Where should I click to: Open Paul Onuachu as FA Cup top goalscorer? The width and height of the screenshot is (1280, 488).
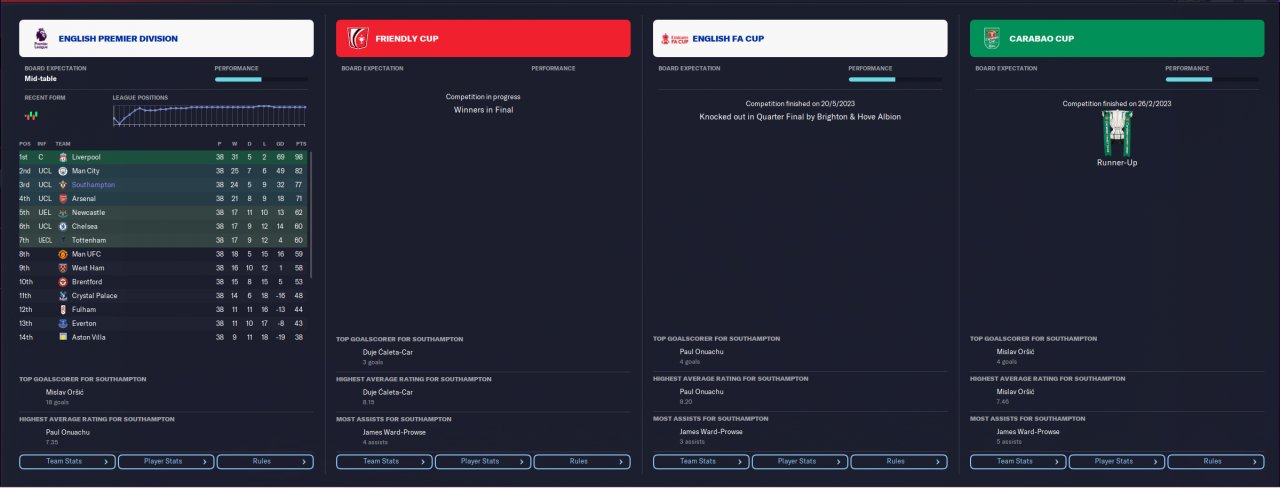click(x=702, y=353)
